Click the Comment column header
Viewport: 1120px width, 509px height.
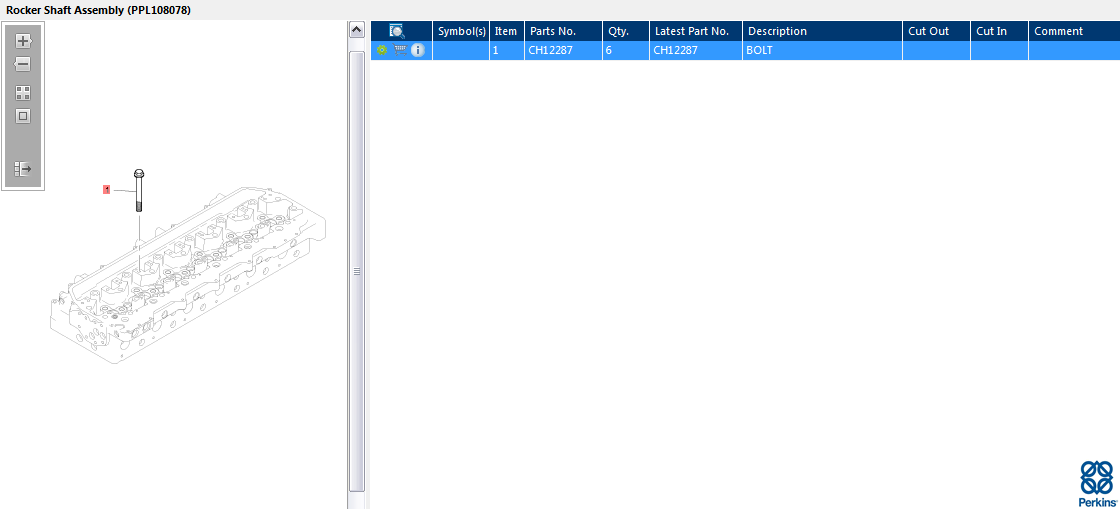pyautogui.click(x=1074, y=31)
